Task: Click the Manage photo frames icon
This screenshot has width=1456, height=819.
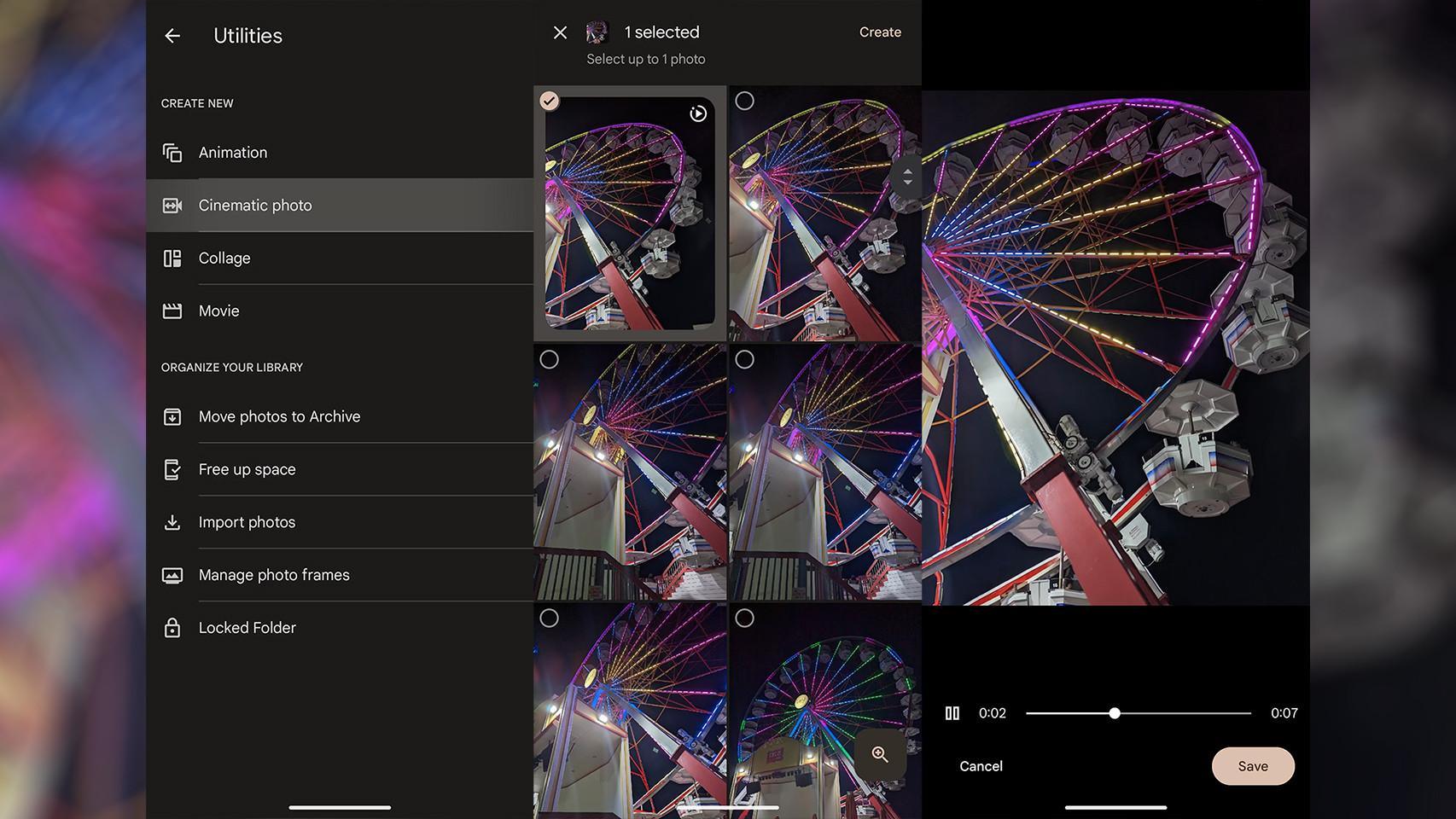Action: pyautogui.click(x=172, y=576)
